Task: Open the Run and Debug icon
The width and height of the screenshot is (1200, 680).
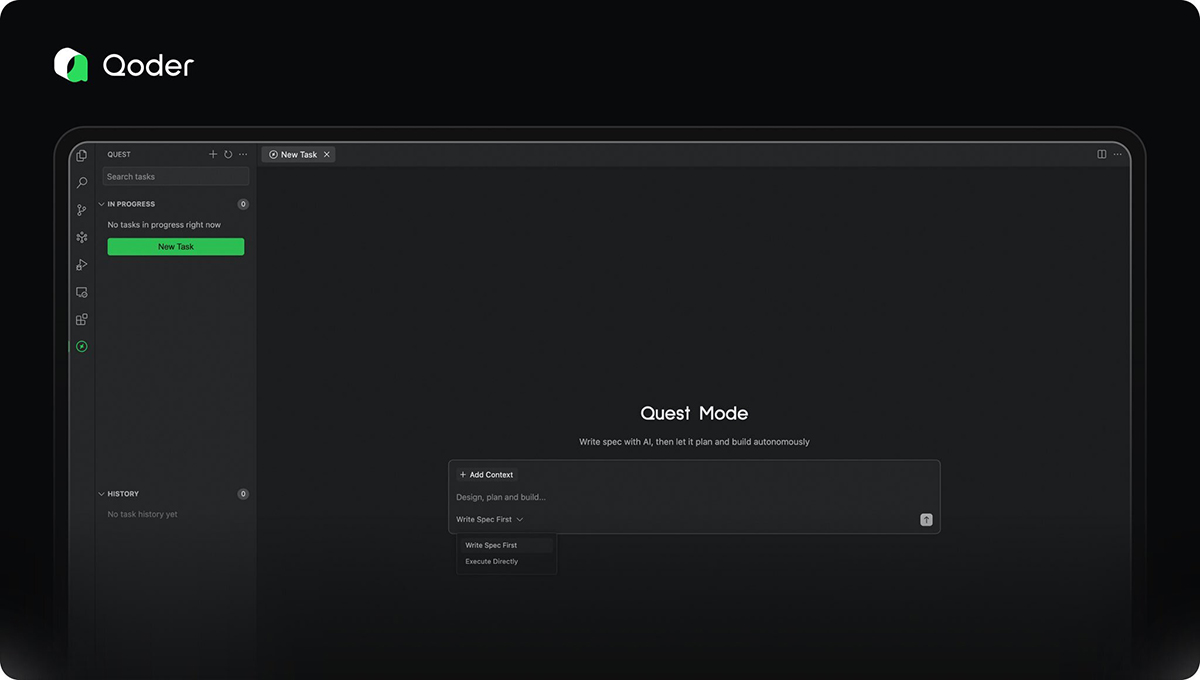Action: point(82,265)
